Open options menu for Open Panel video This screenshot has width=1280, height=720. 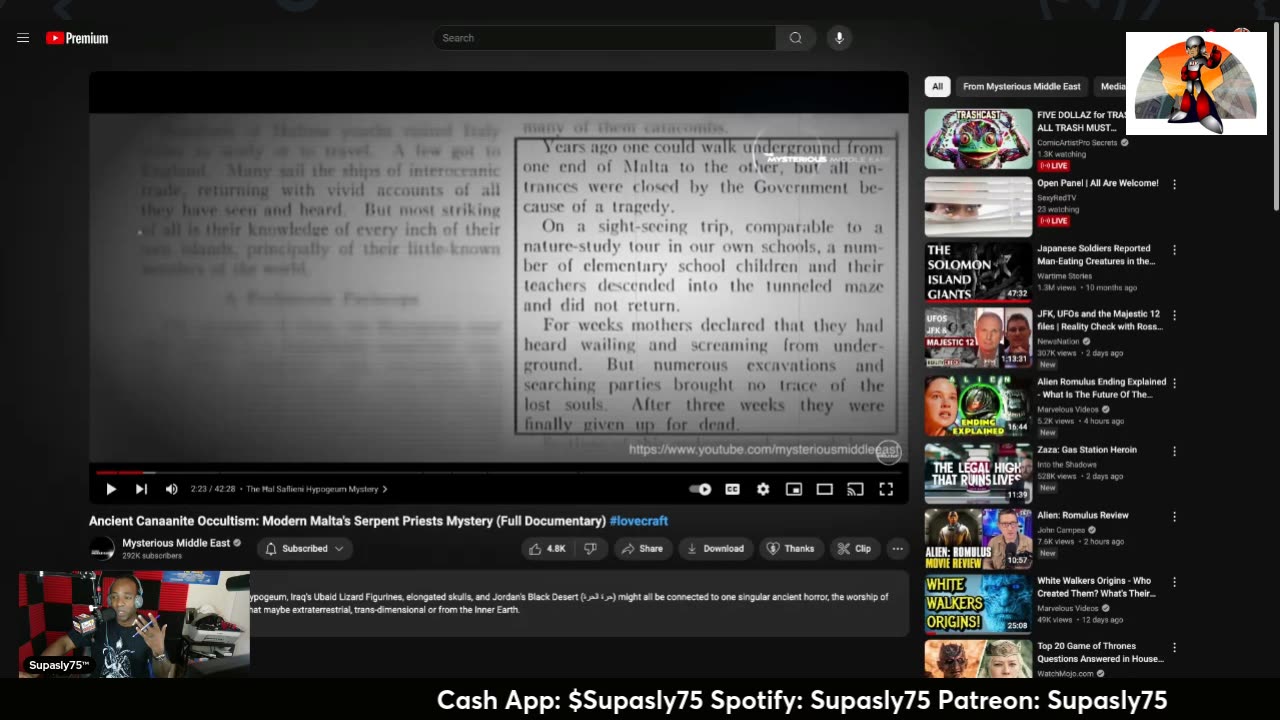click(x=1174, y=184)
